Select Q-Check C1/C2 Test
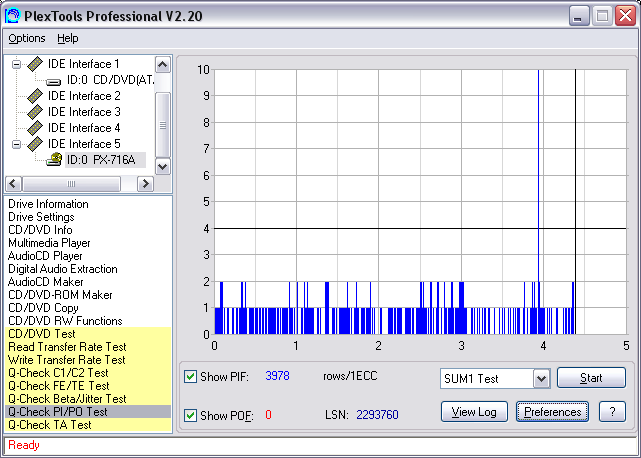The height and width of the screenshot is (458, 641). 88,373
